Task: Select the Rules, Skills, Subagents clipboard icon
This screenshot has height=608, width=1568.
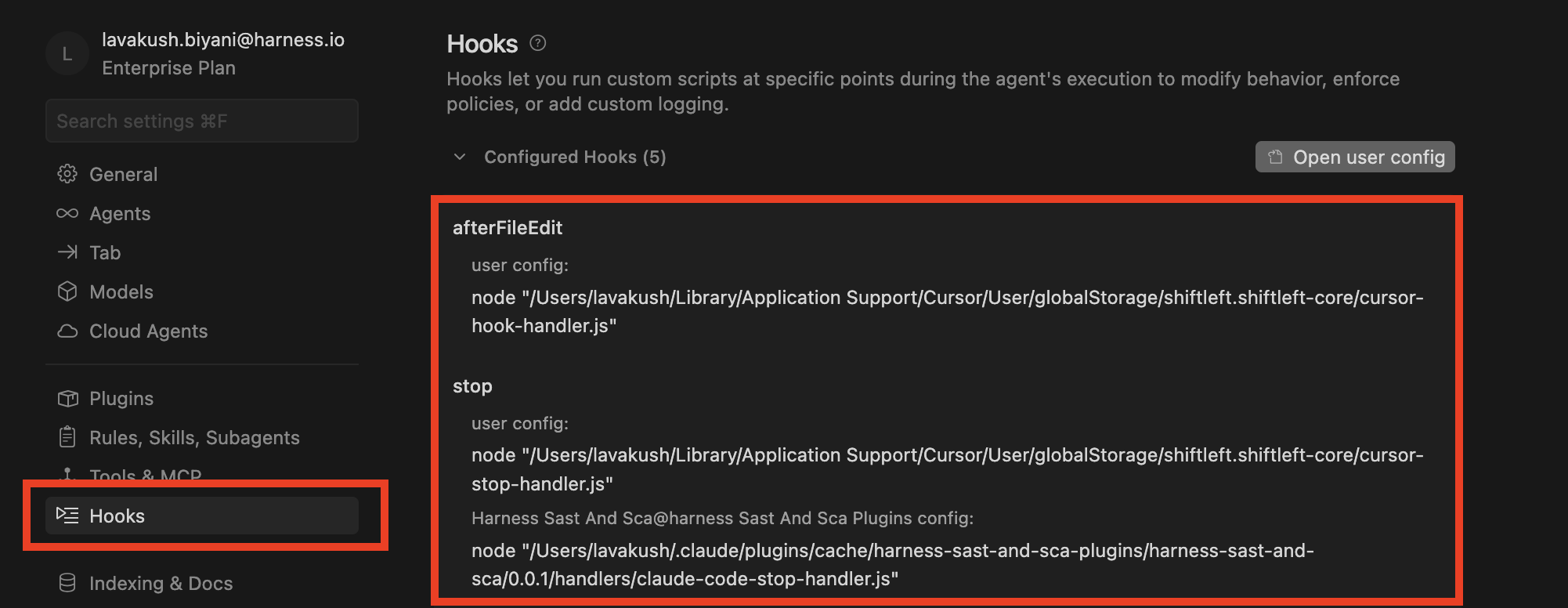Action: click(67, 437)
